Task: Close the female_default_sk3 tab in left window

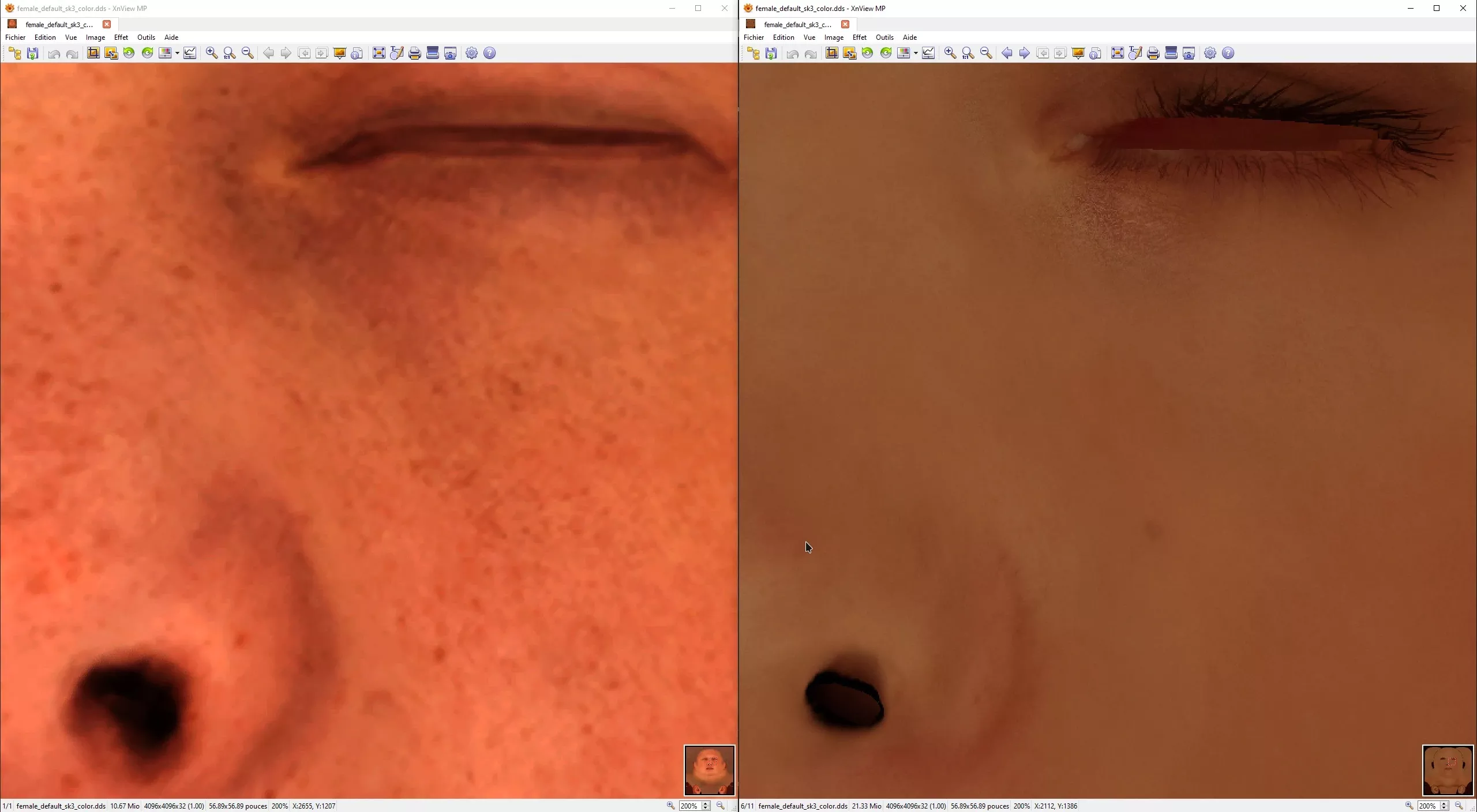Action: [x=107, y=24]
